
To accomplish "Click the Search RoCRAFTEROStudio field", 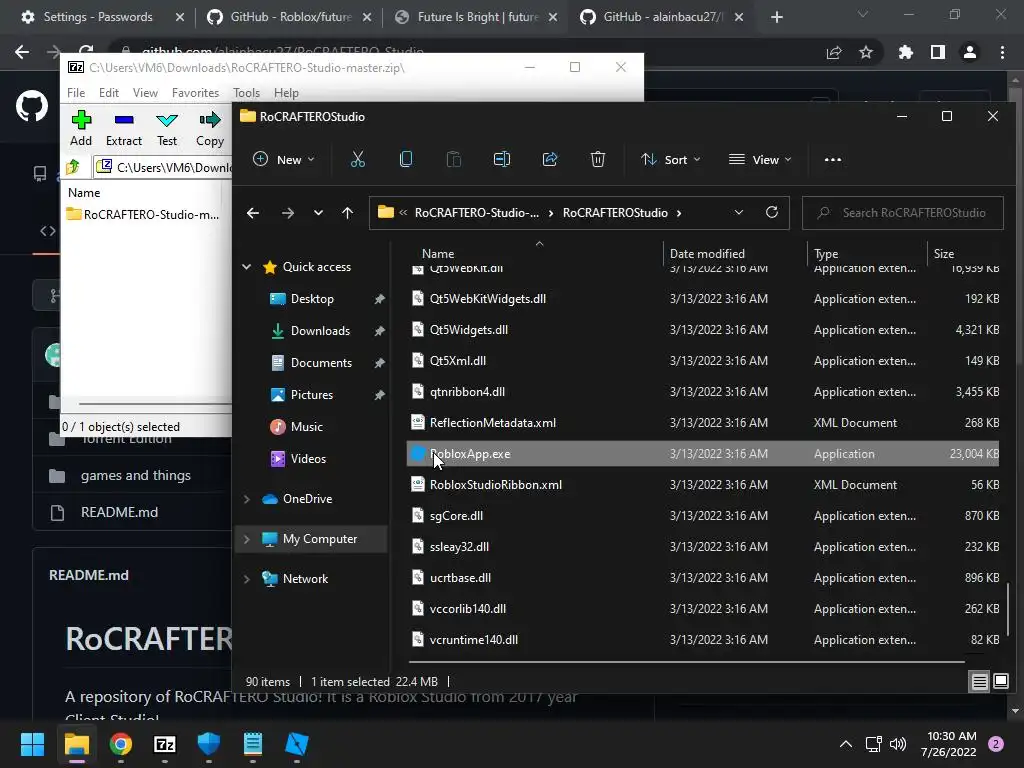I will (903, 213).
